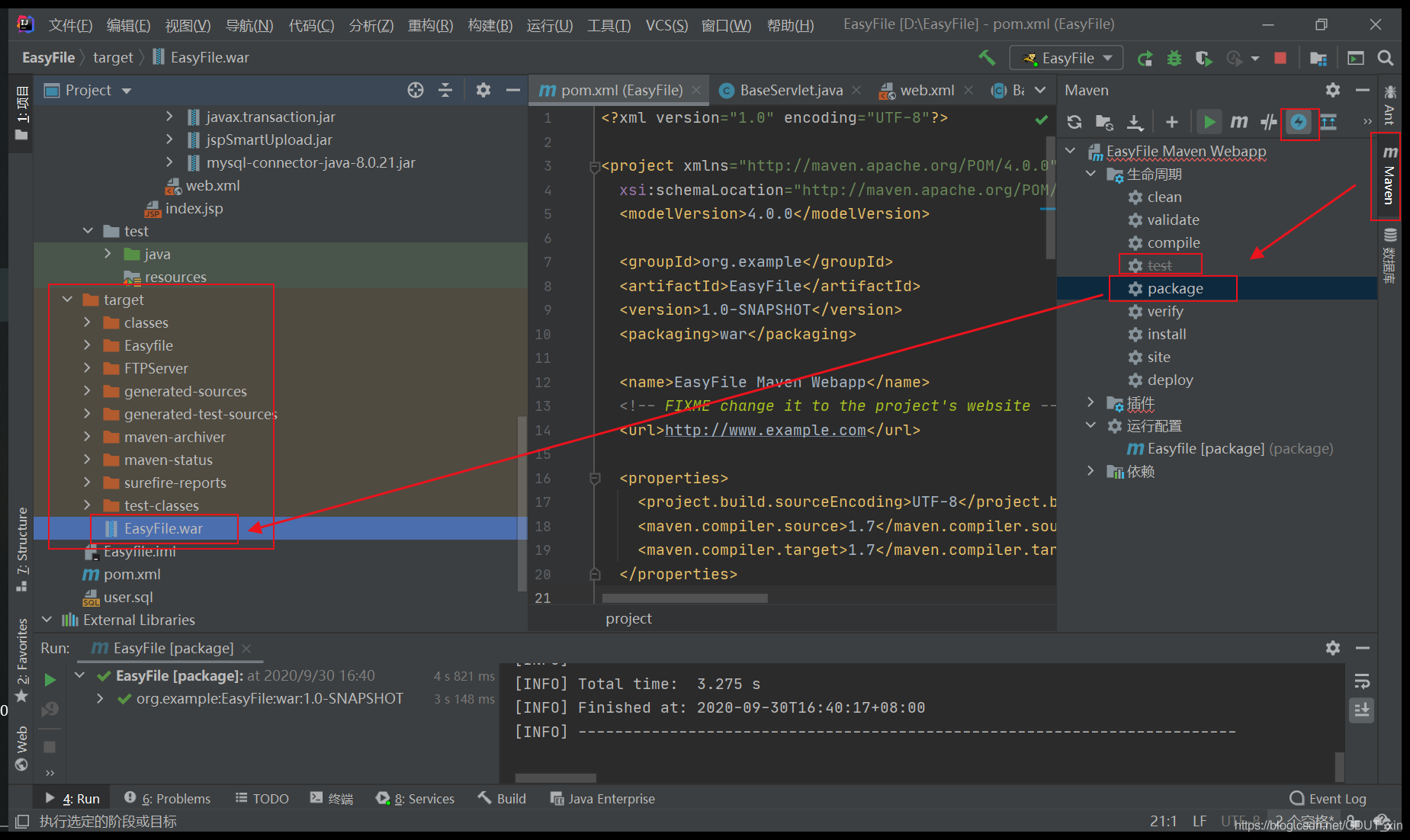The height and width of the screenshot is (840, 1410).
Task: Toggle Maven offline mode
Action: coord(1269,122)
